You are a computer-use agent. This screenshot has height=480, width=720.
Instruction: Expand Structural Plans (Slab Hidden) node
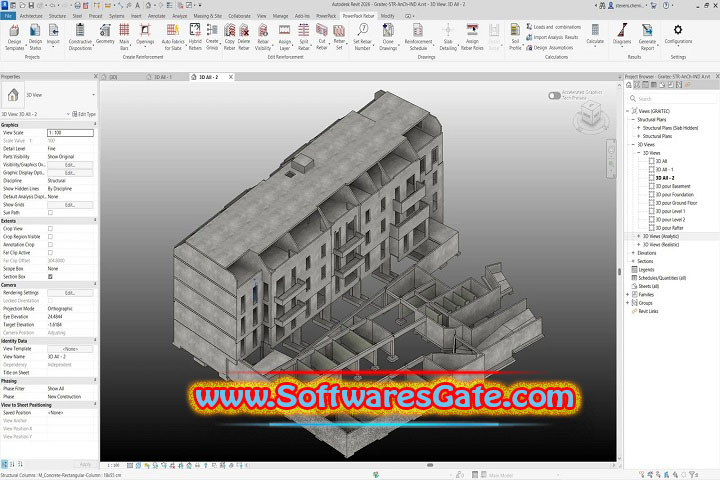pyautogui.click(x=638, y=128)
